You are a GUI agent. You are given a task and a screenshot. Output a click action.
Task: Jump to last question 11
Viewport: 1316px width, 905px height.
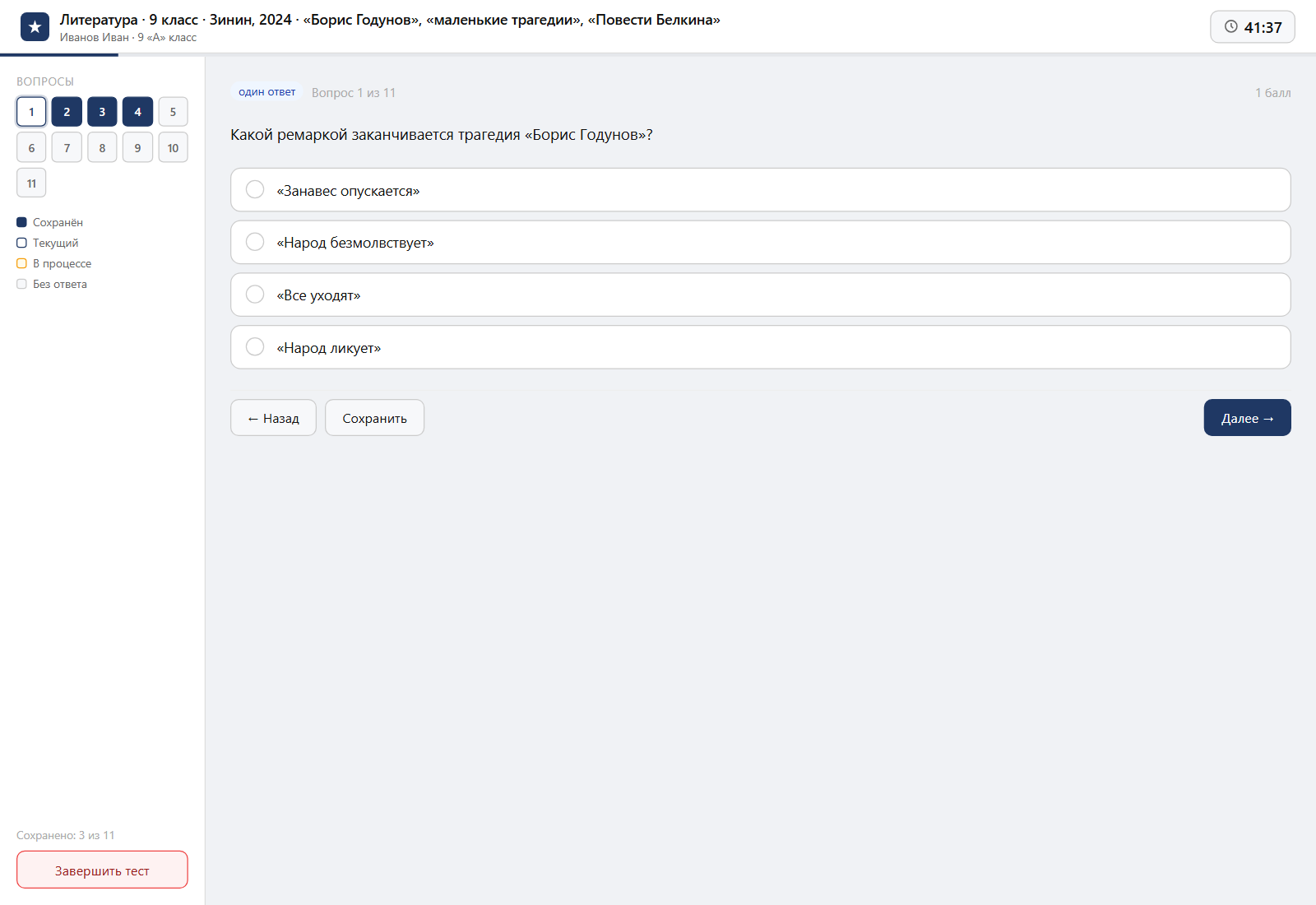31,183
